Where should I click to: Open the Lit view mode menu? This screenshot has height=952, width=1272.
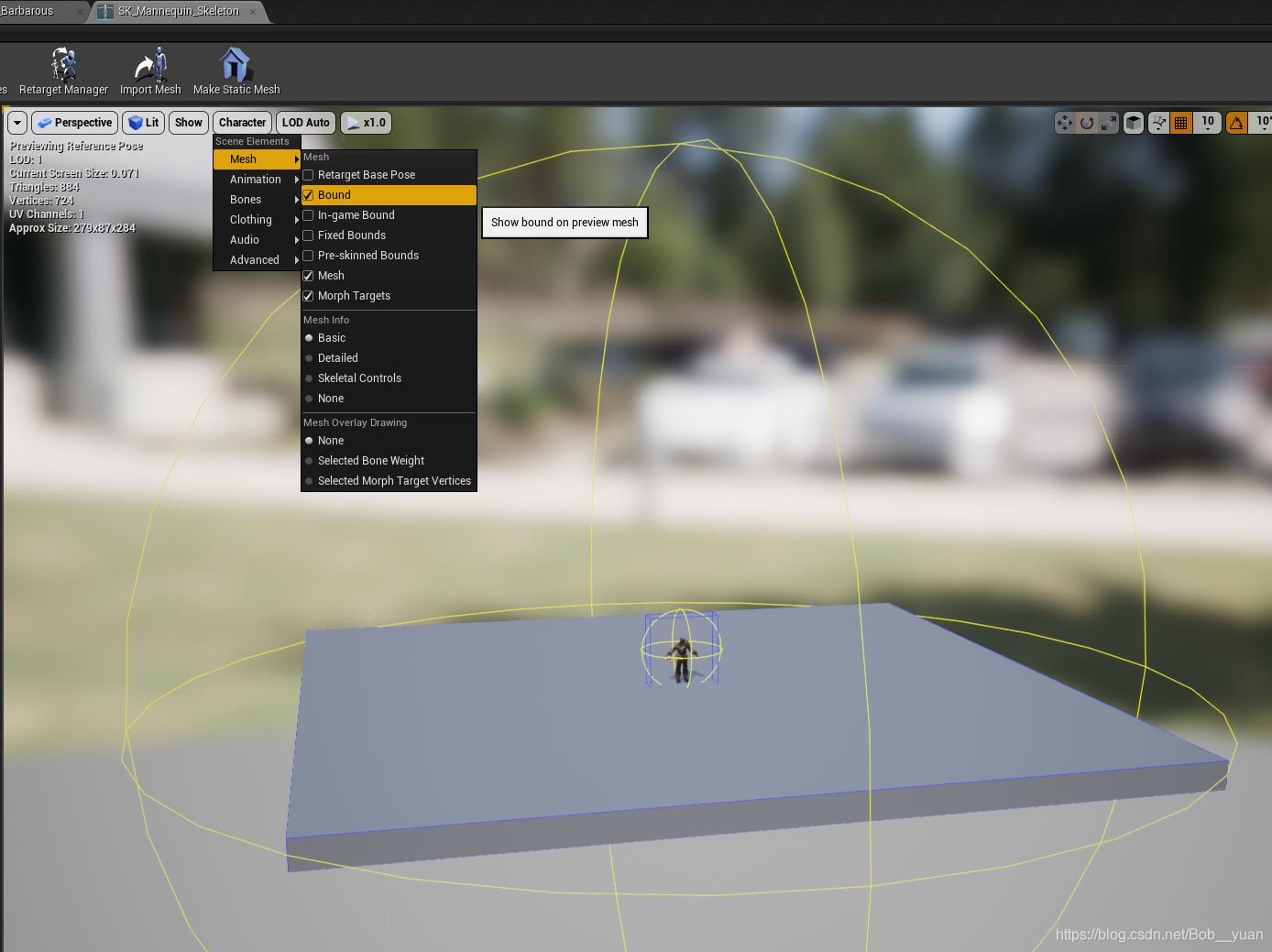[144, 123]
